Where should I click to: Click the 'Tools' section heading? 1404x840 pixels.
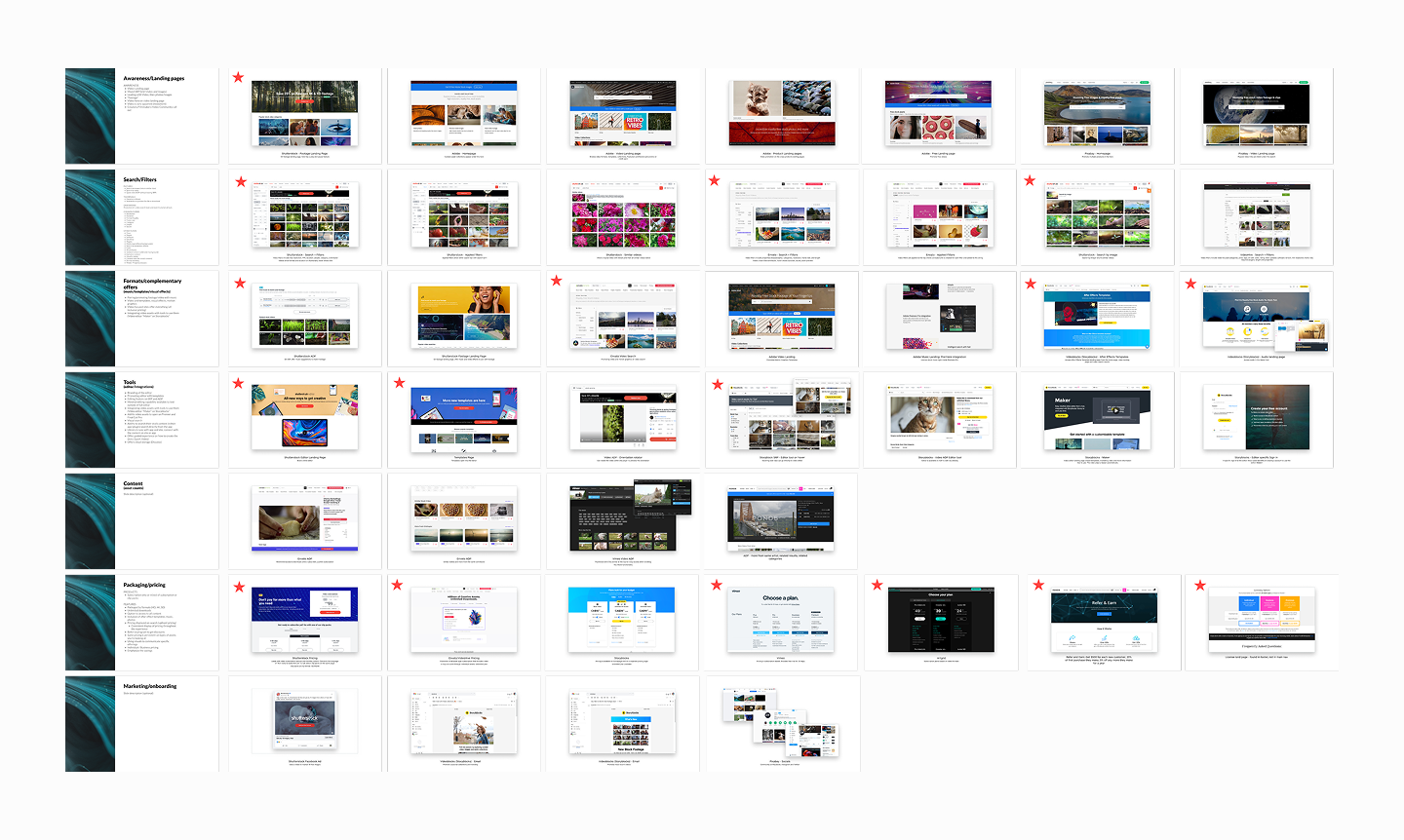tap(130, 382)
